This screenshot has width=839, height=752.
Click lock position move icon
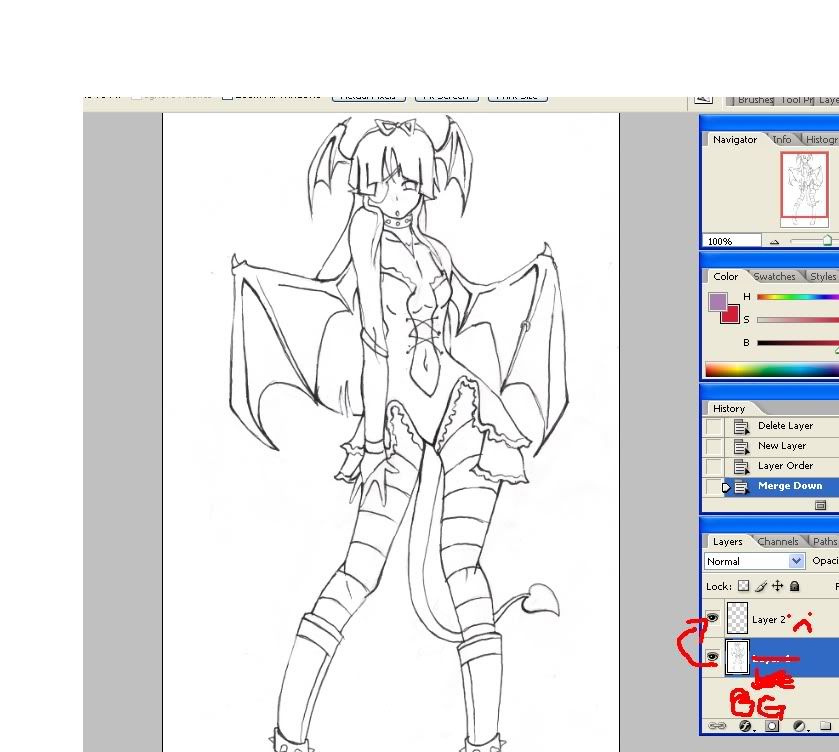pos(777,586)
